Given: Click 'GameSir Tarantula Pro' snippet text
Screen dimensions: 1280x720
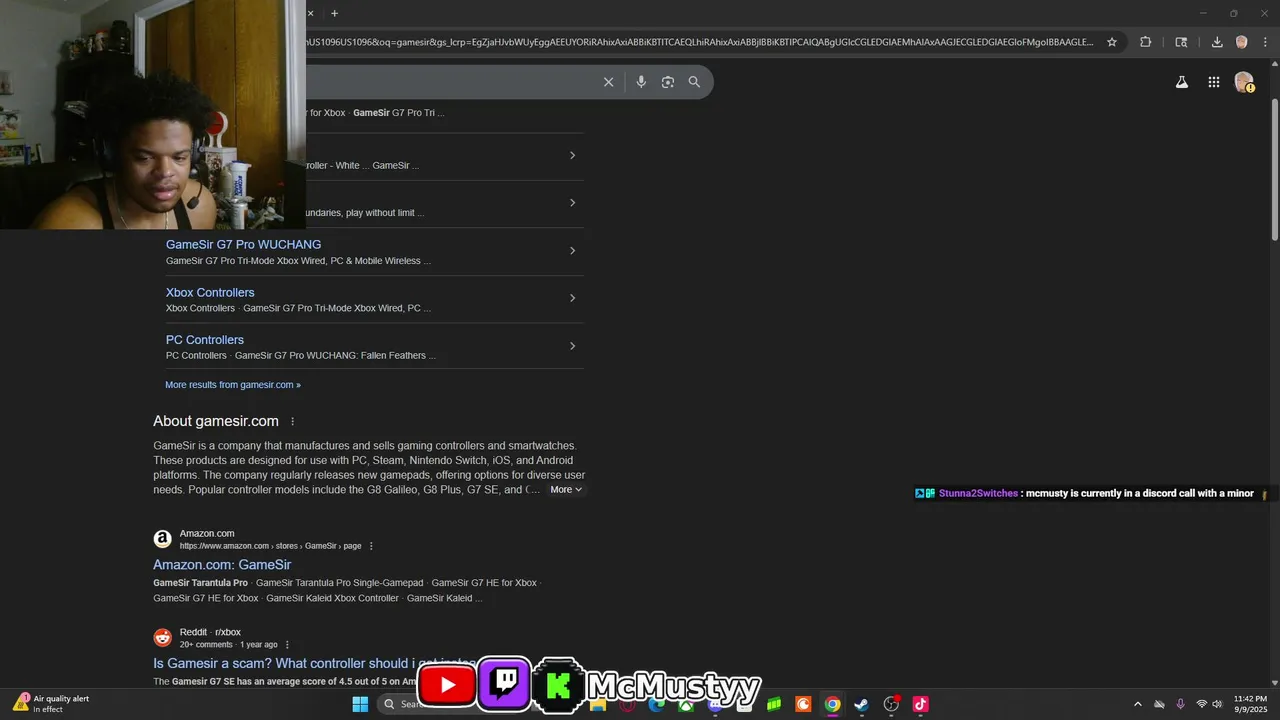Looking at the screenshot, I should [x=200, y=583].
